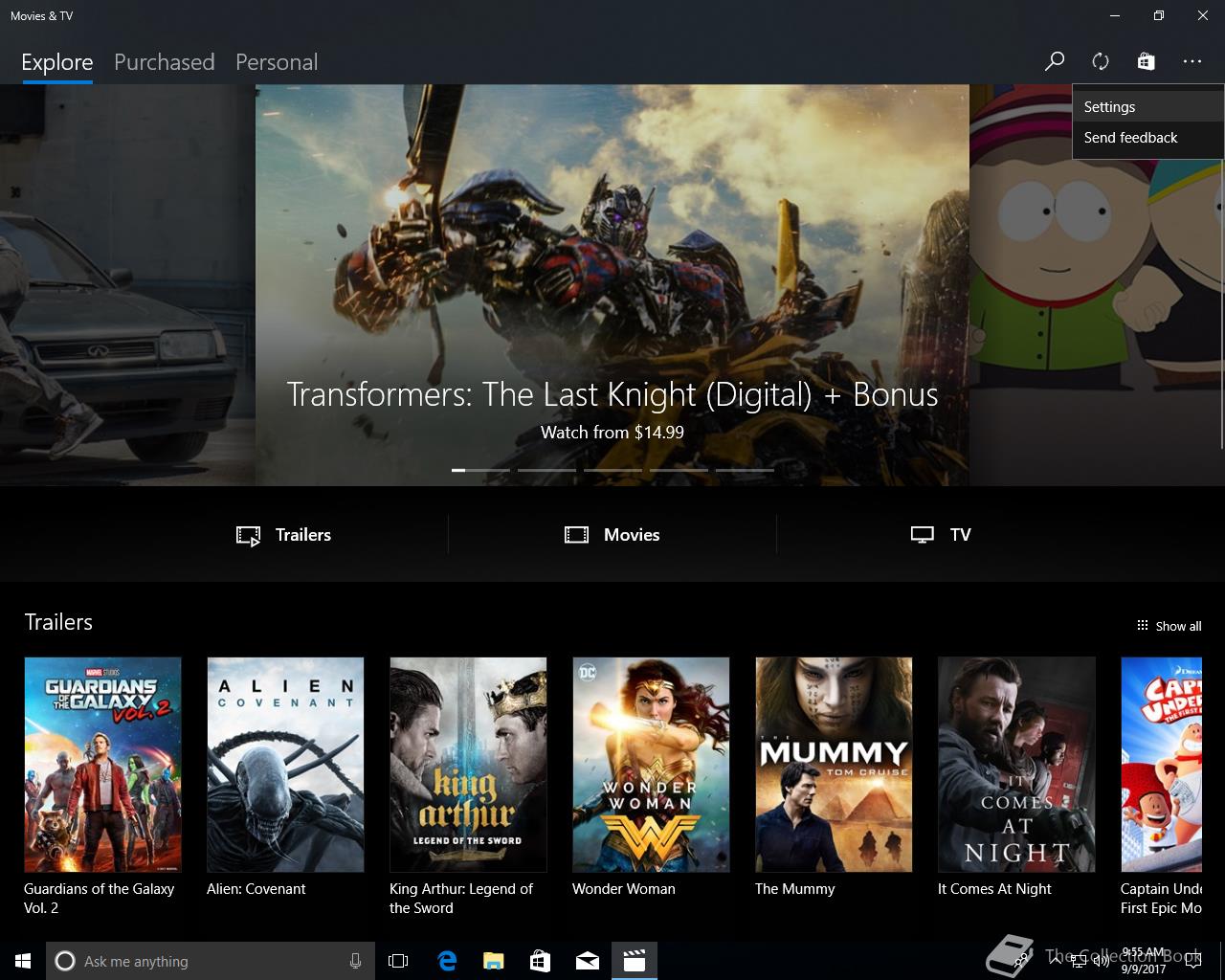The height and width of the screenshot is (980, 1225).
Task: Open File Explorer from taskbar
Action: (493, 961)
